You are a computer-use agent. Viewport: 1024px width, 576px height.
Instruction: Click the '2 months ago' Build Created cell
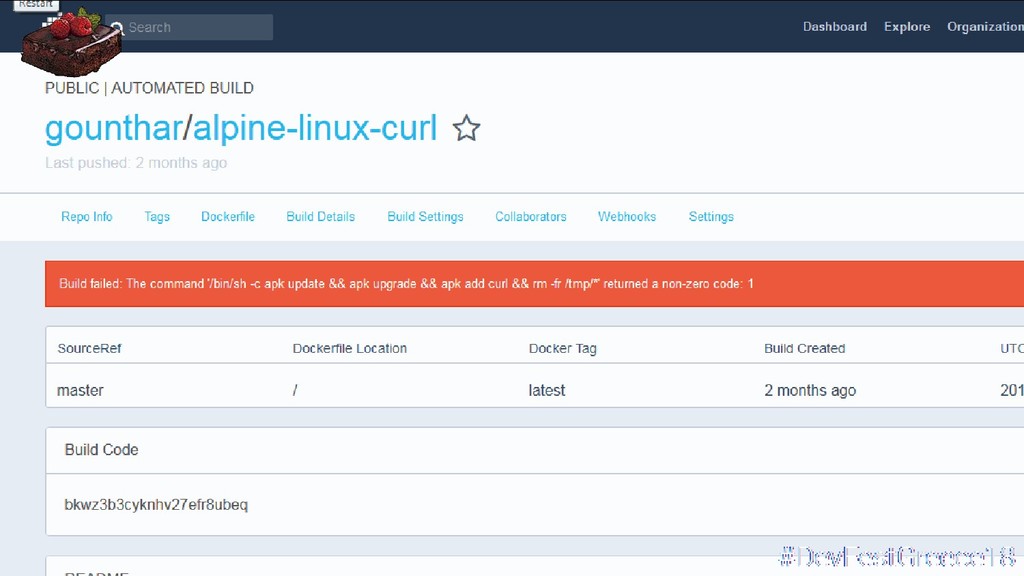[810, 391]
